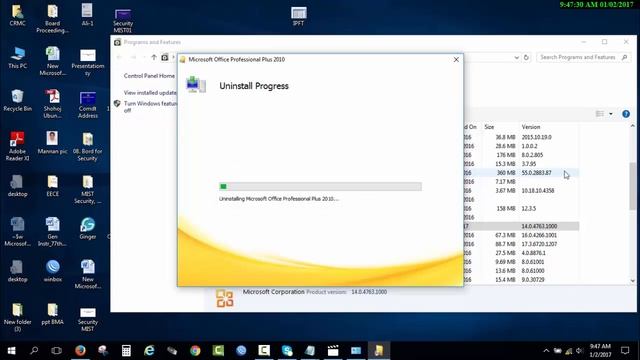Open the Shohoj Ubun PDF icon
Image resolution: width=640 pixels, height=360 pixels.
(x=52, y=104)
